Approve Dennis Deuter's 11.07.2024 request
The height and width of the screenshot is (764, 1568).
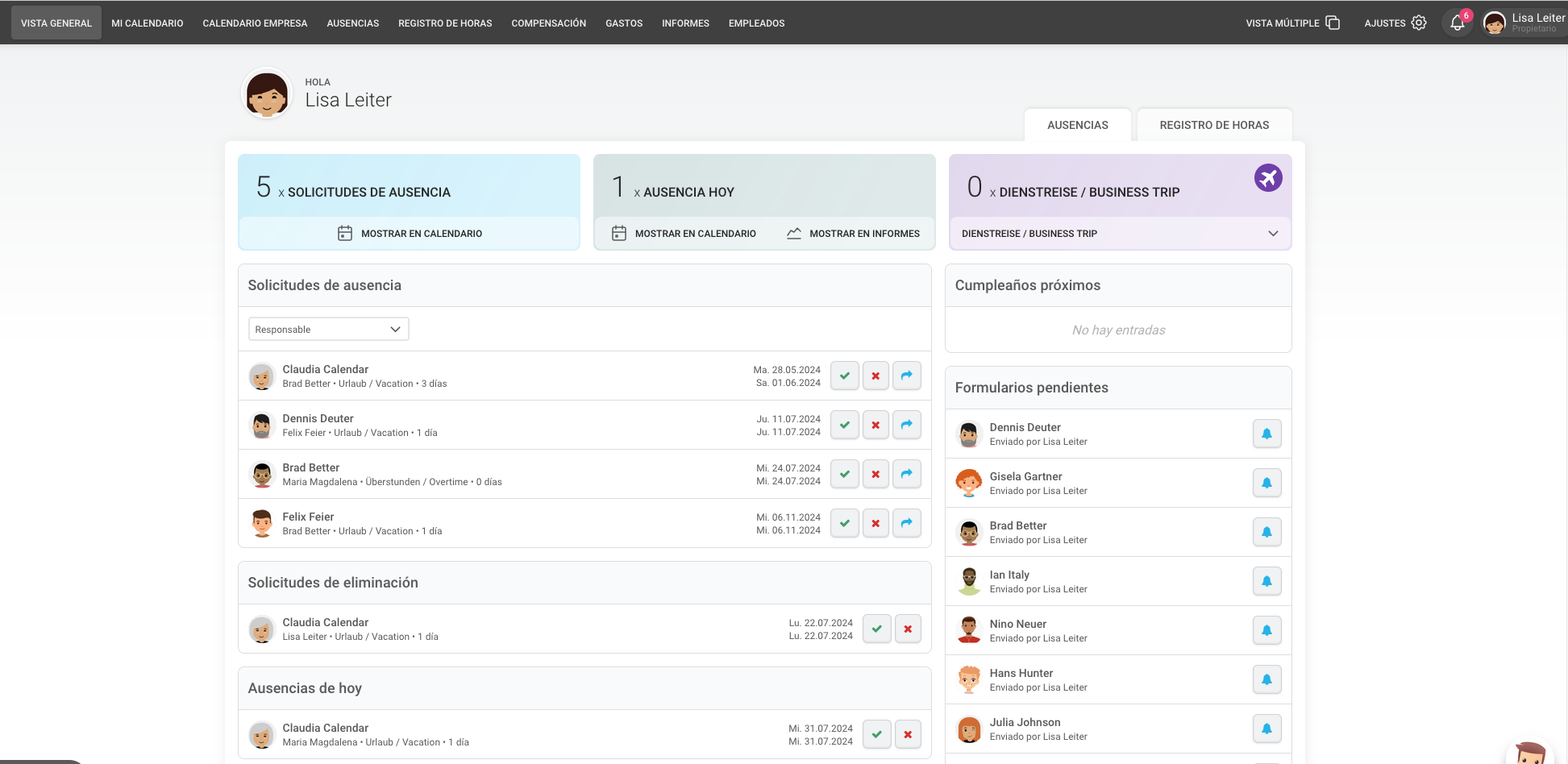pos(844,425)
